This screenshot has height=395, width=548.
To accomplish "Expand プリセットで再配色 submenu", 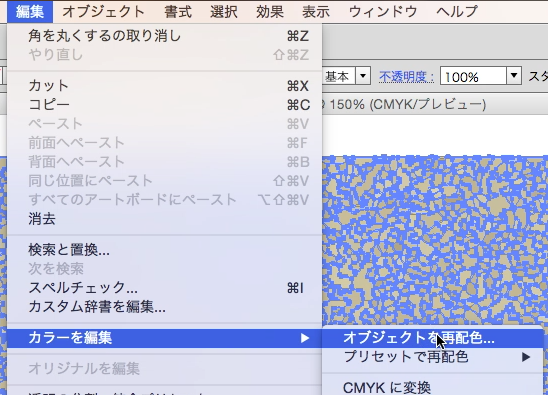I will click(433, 357).
